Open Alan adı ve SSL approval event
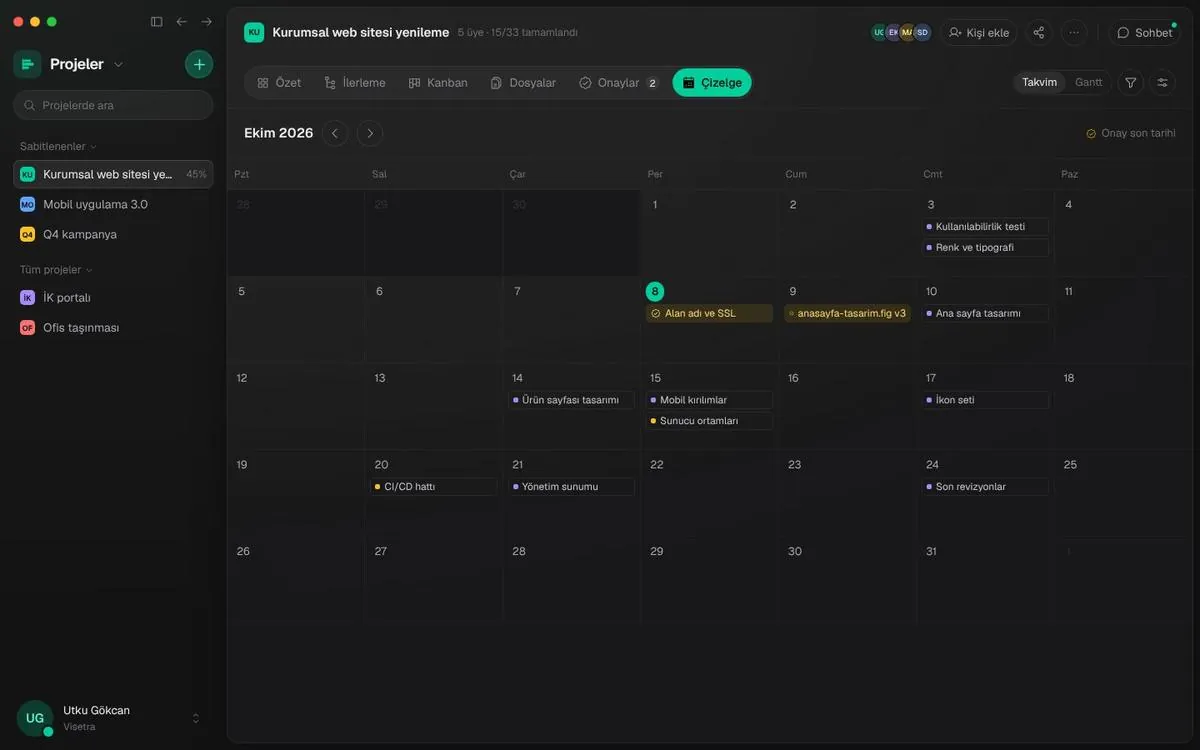The height and width of the screenshot is (750, 1200). [709, 313]
